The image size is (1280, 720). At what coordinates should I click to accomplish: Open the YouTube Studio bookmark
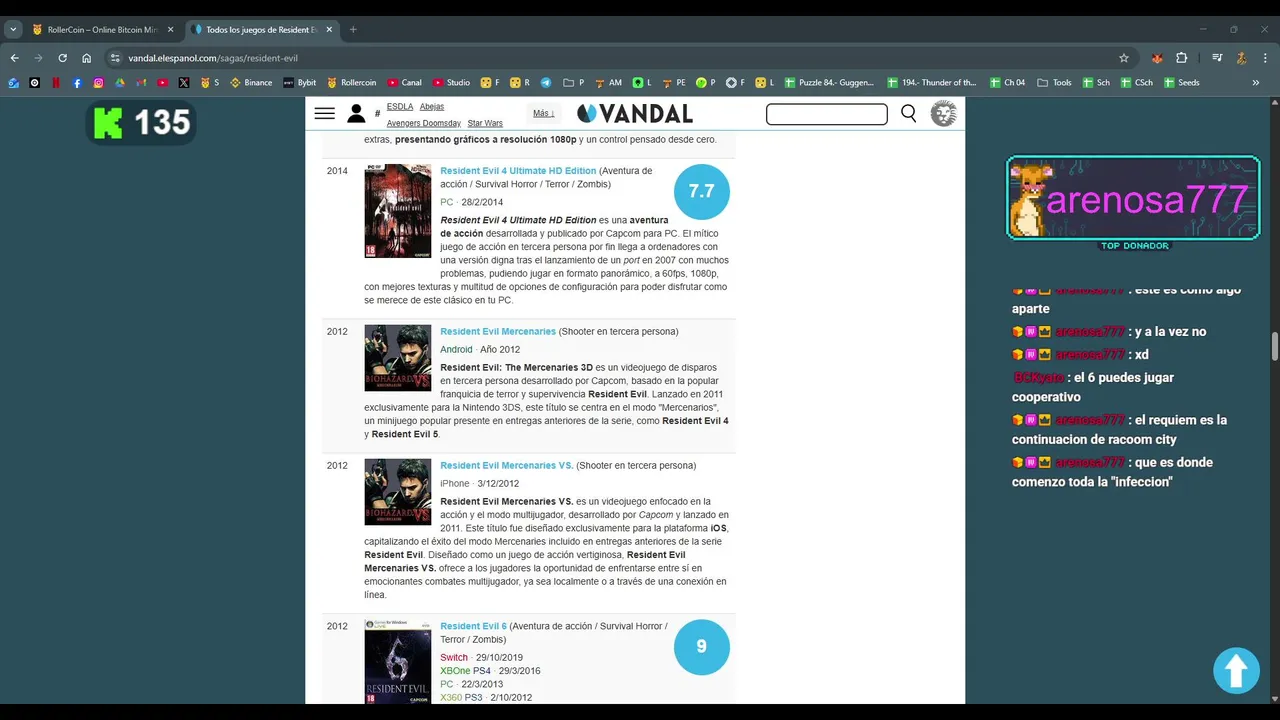coord(451,83)
